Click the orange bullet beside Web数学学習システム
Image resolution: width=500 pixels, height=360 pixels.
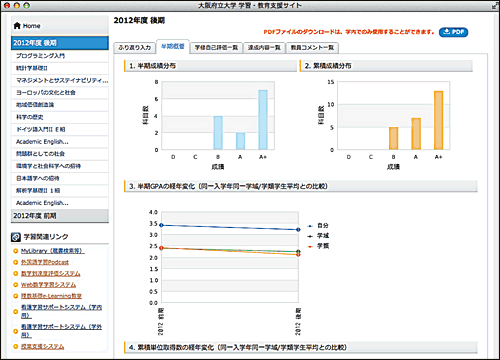(15, 285)
